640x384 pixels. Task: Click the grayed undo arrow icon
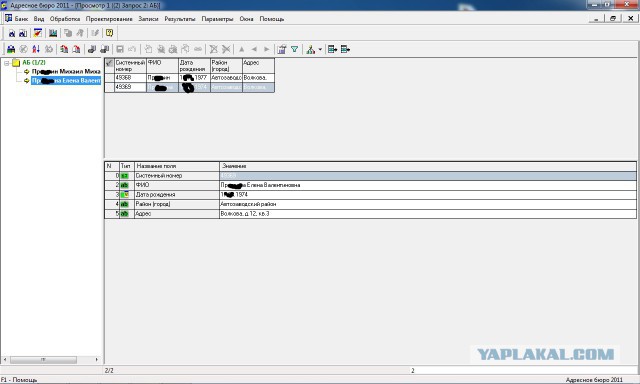[132, 49]
